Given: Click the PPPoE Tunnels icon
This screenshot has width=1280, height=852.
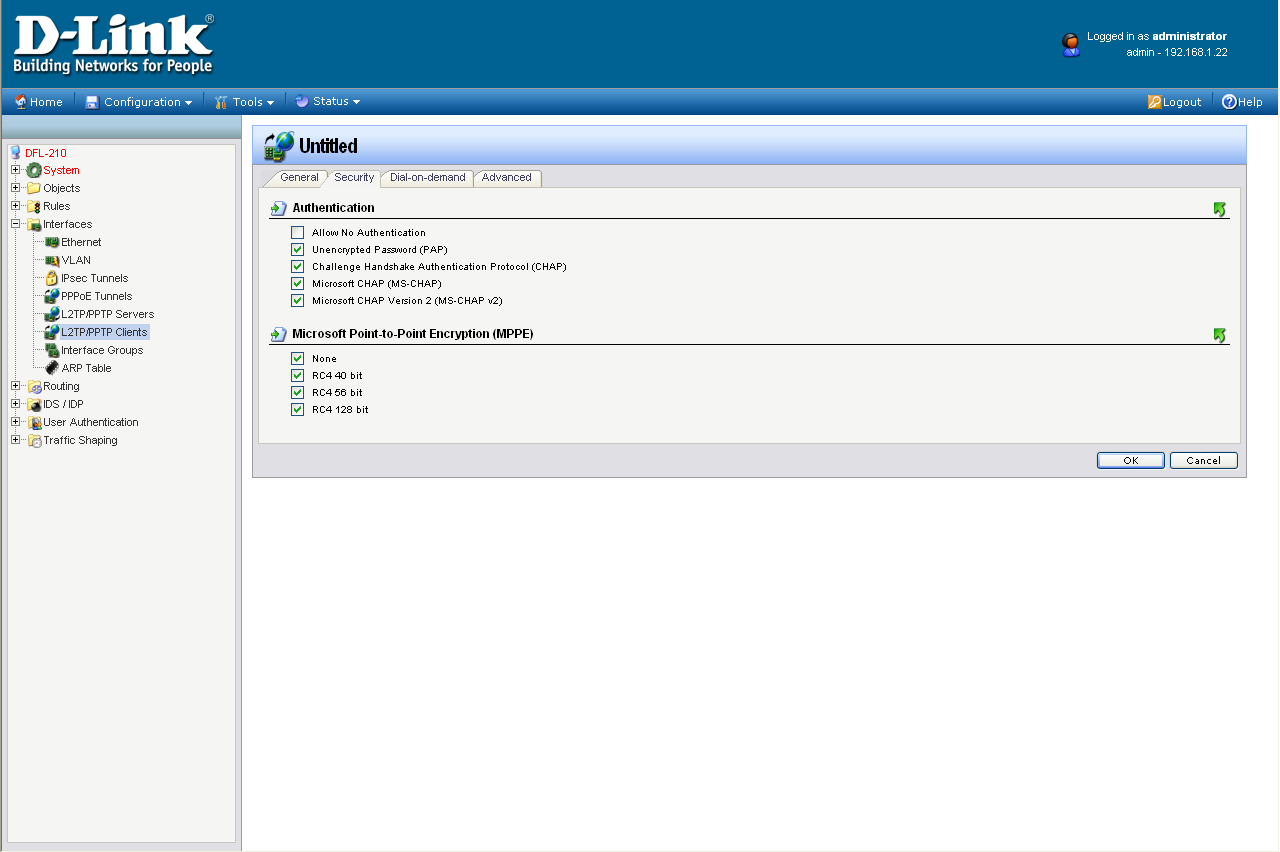Looking at the screenshot, I should pos(52,296).
